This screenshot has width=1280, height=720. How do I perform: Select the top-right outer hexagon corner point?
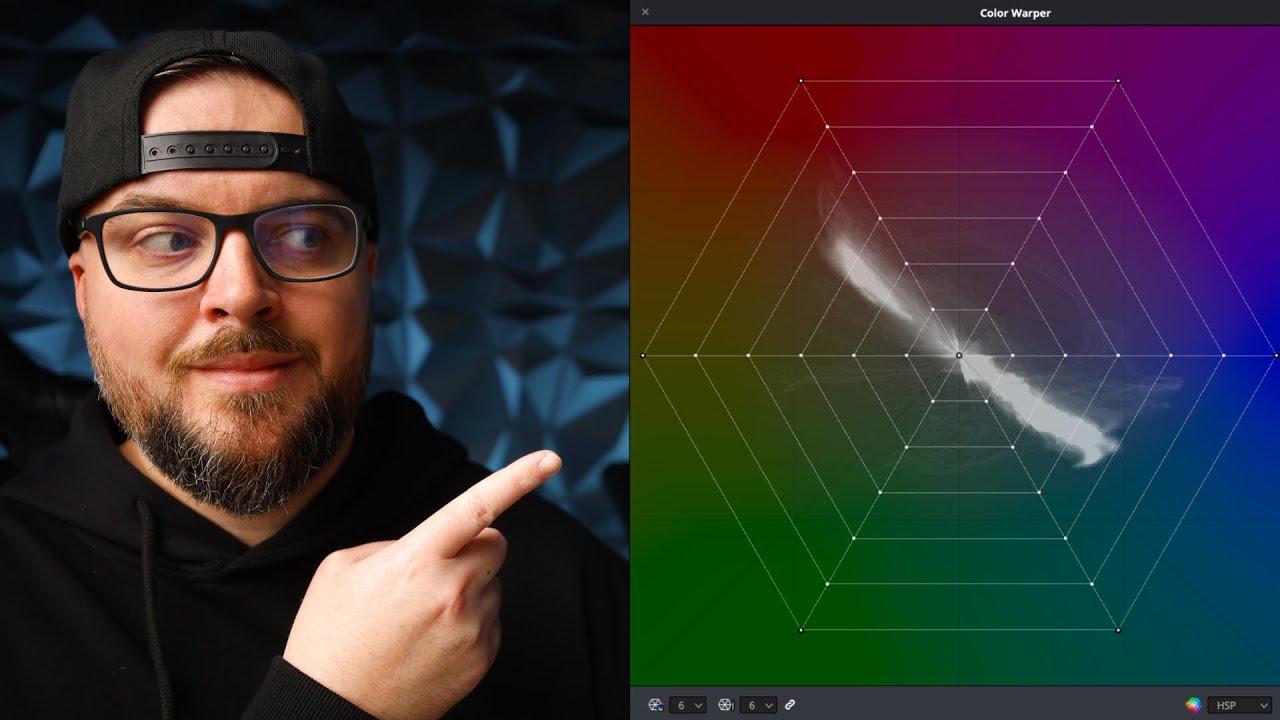[x=1118, y=80]
